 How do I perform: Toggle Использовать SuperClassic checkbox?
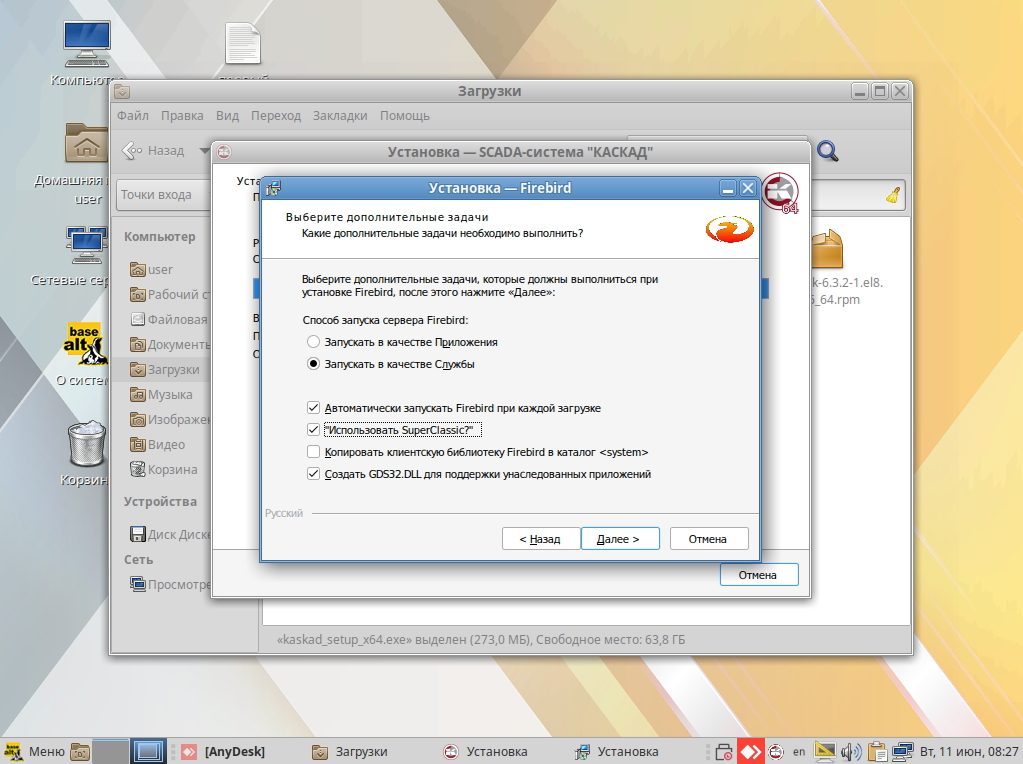coord(314,430)
